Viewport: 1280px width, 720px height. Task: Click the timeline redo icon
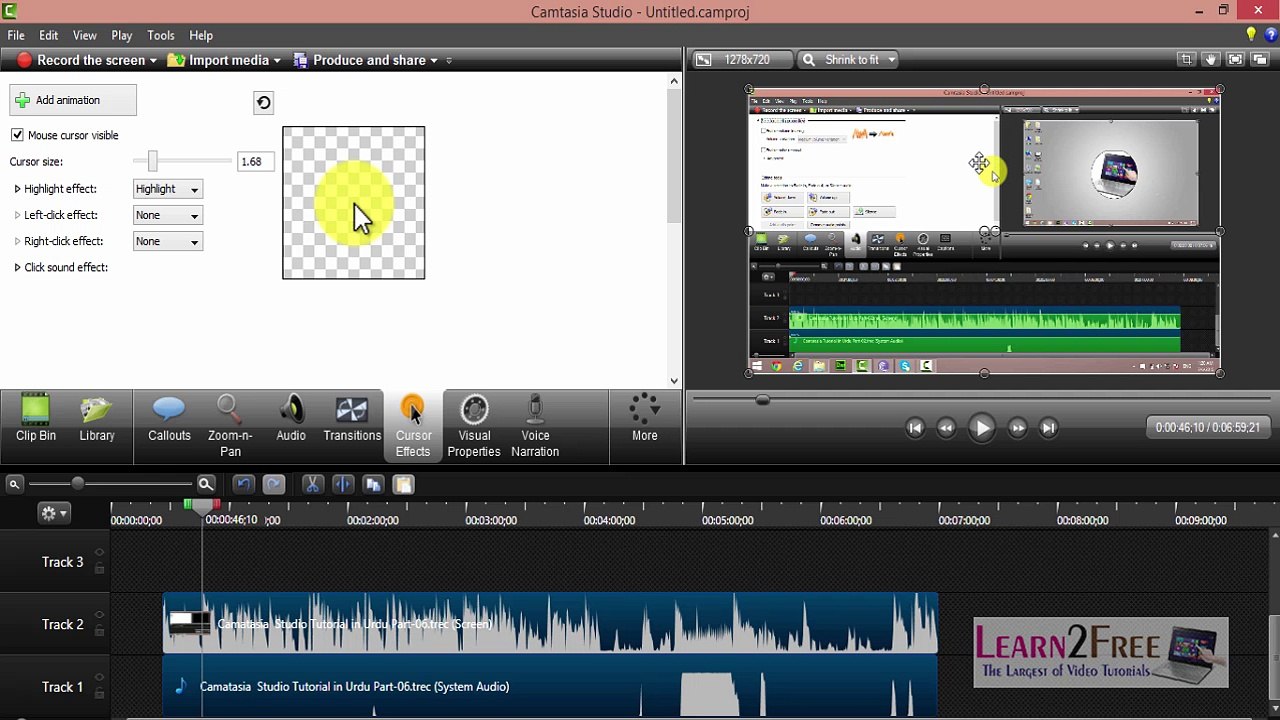pos(273,484)
